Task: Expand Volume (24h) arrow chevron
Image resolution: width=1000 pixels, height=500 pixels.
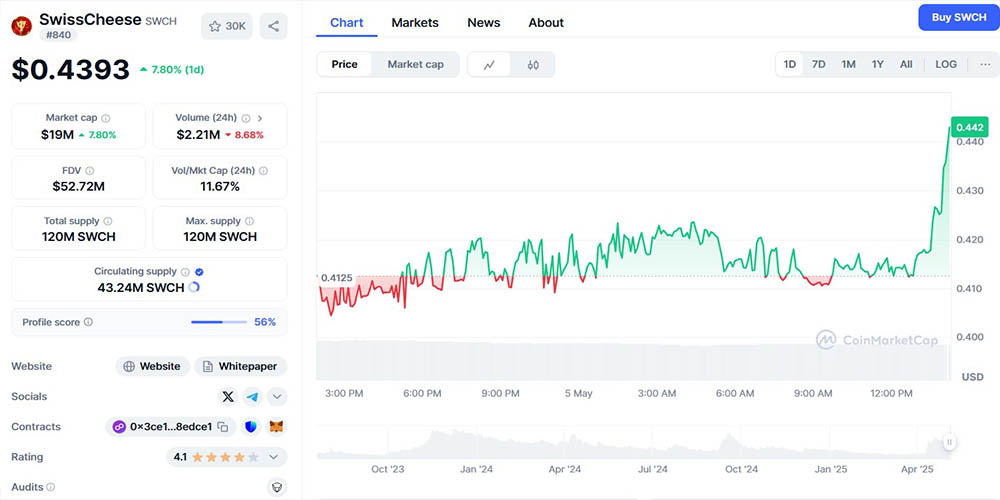Action: tap(260, 118)
